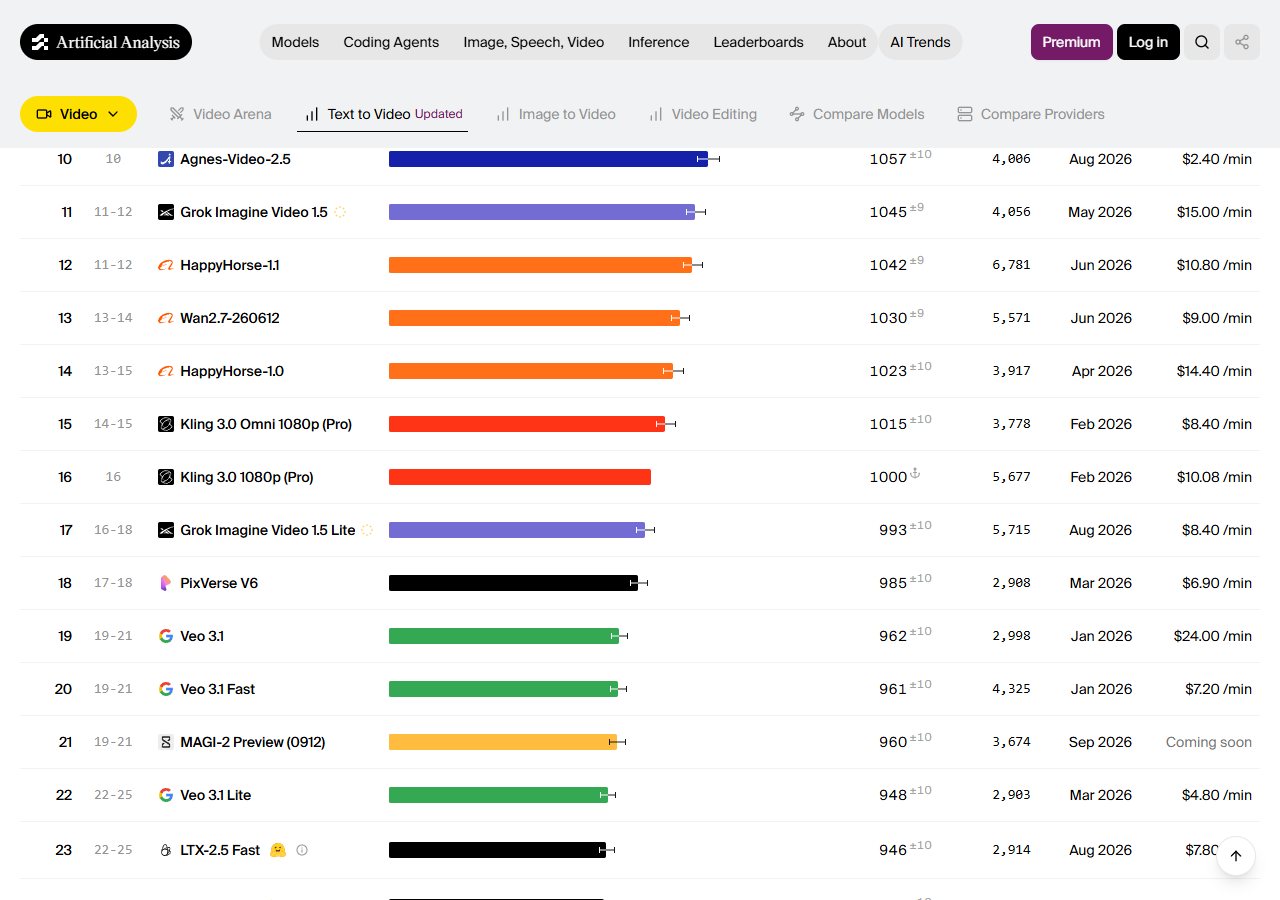Click the Kling 3.0 Omni 1080p logo icon
The image size is (1280, 900).
[166, 424]
